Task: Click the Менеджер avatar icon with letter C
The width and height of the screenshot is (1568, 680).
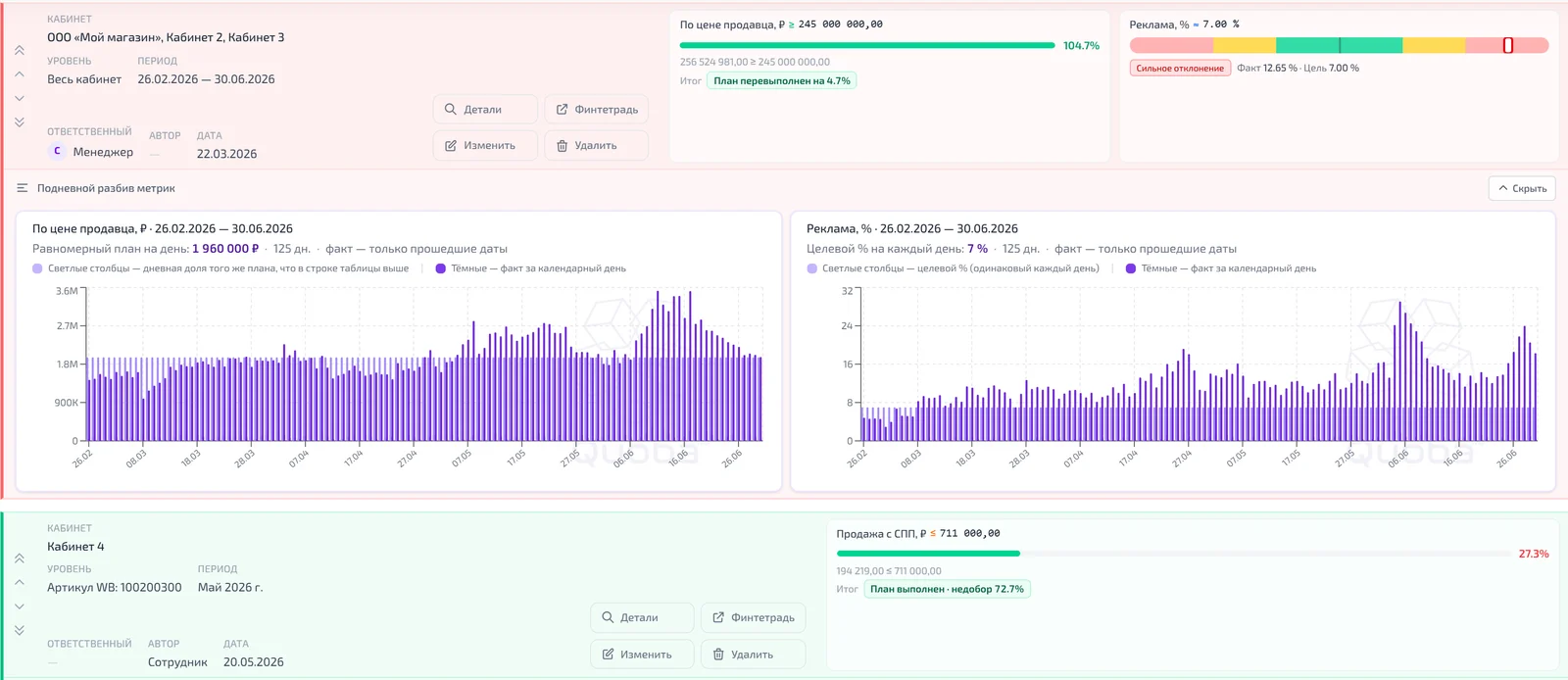Action: 57,151
